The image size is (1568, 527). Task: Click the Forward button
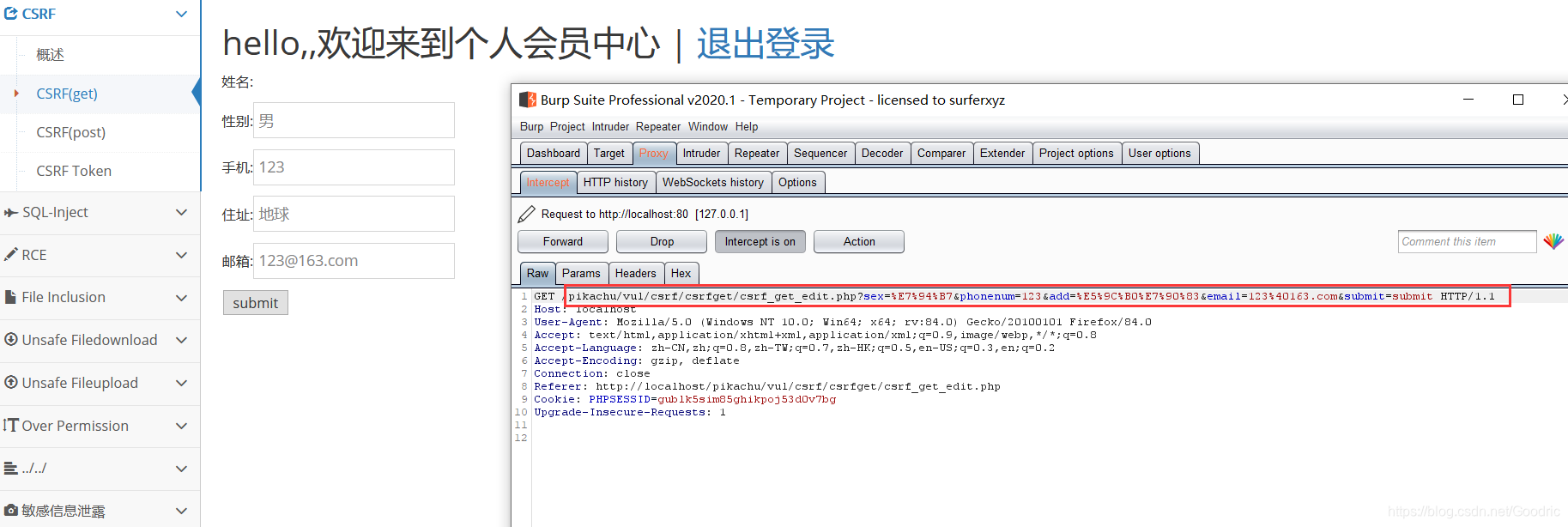(563, 242)
